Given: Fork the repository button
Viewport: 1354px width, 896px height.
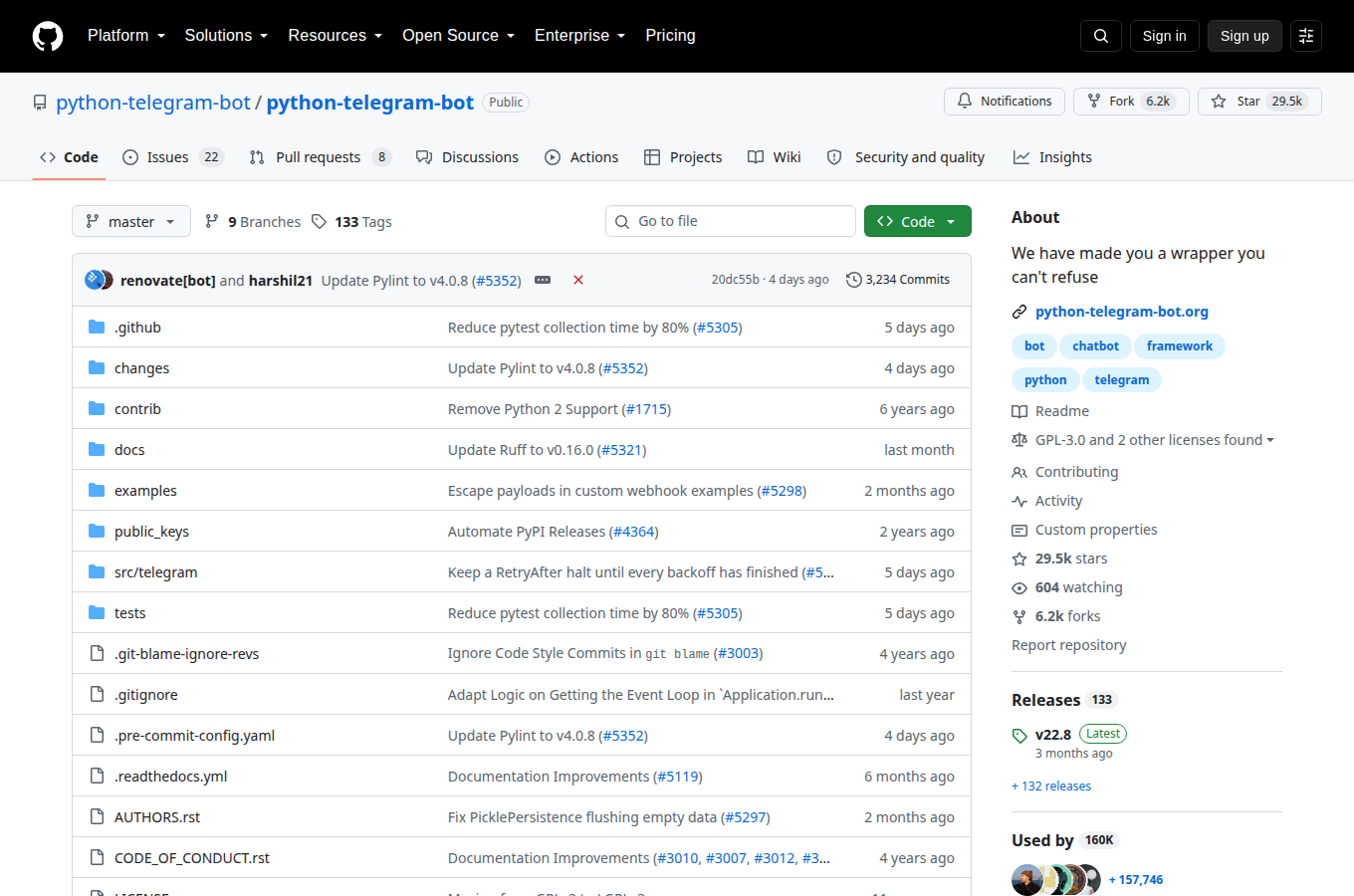Looking at the screenshot, I should (x=1131, y=102).
